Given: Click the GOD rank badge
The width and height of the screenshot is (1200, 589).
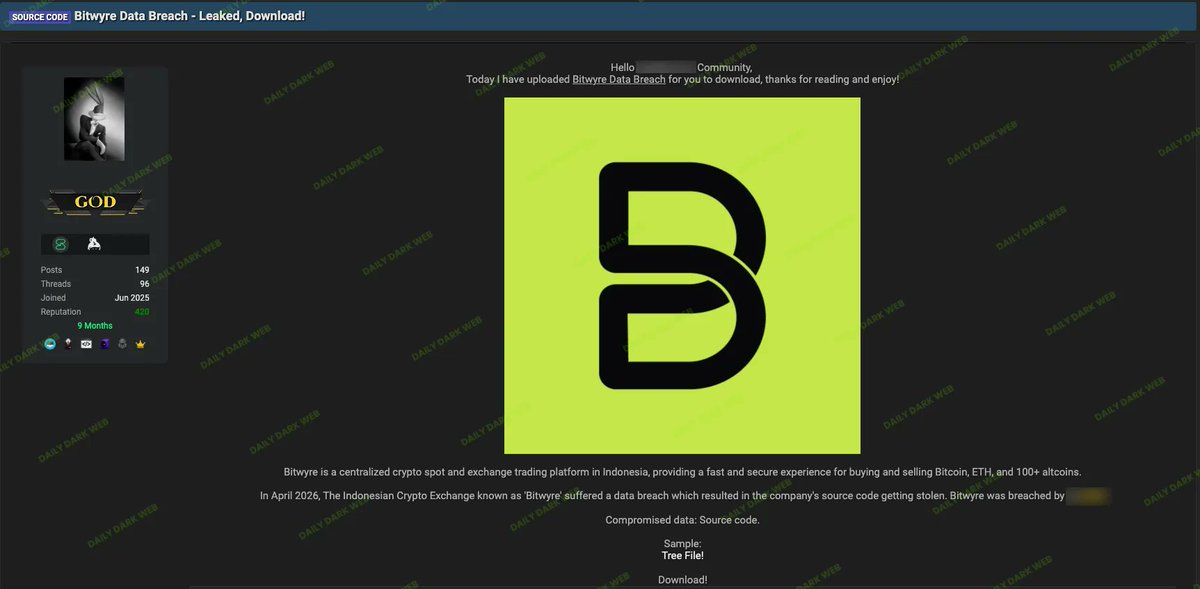Looking at the screenshot, I should pos(95,202).
